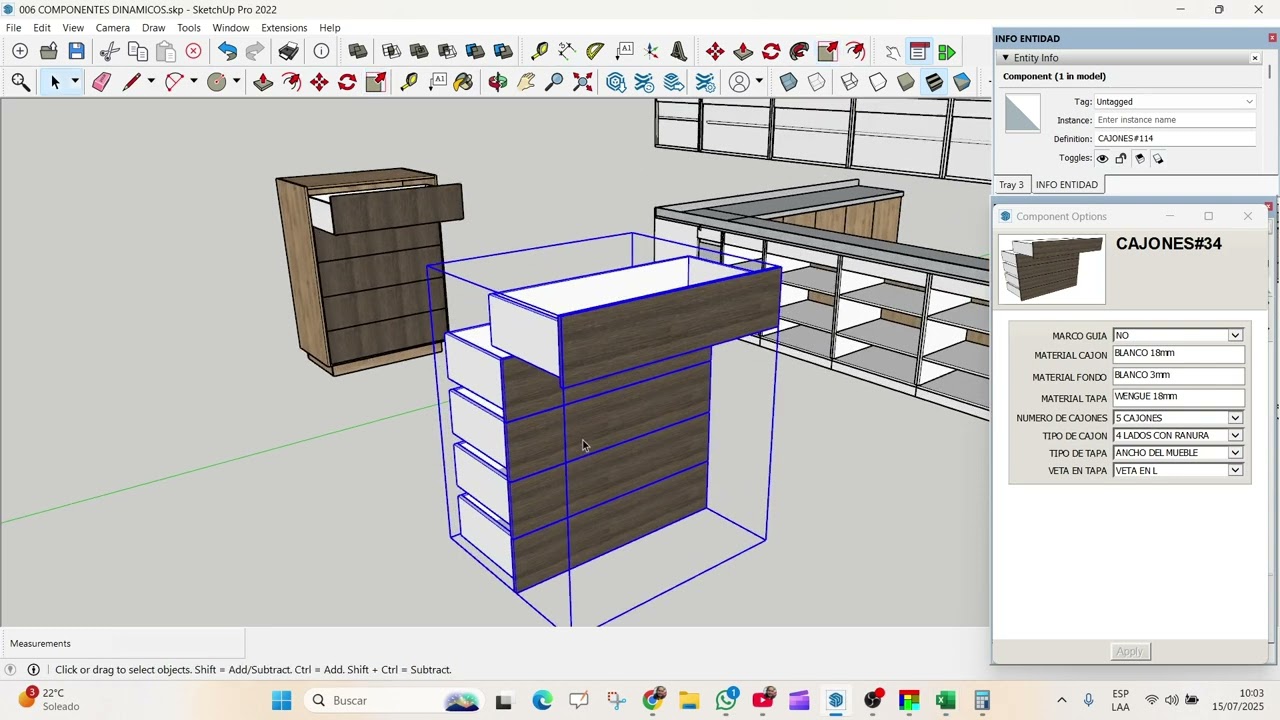This screenshot has height=720, width=1280.
Task: Activate the Pan hand tool
Action: 526,82
